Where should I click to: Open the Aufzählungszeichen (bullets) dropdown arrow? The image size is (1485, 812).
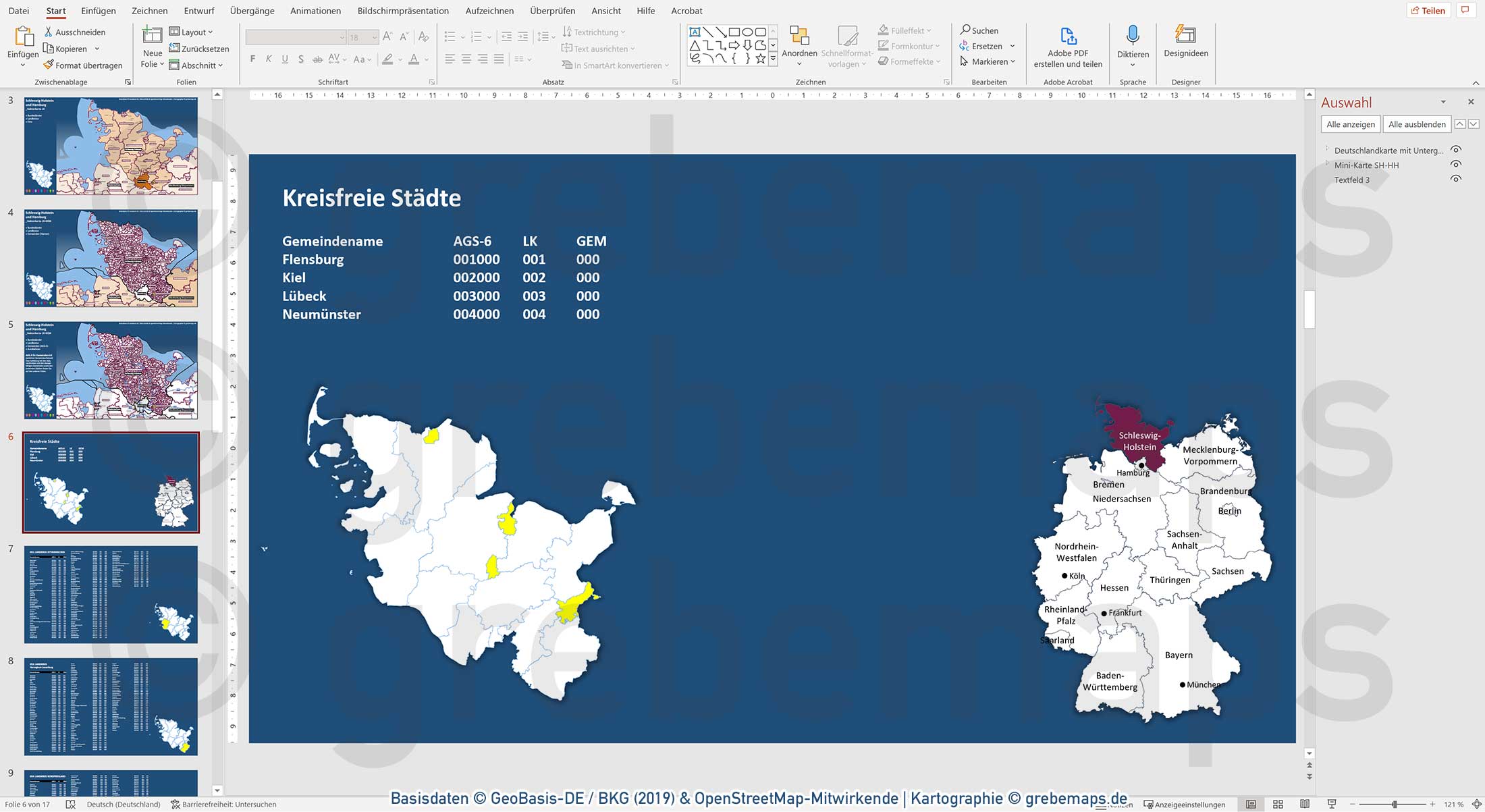(462, 36)
